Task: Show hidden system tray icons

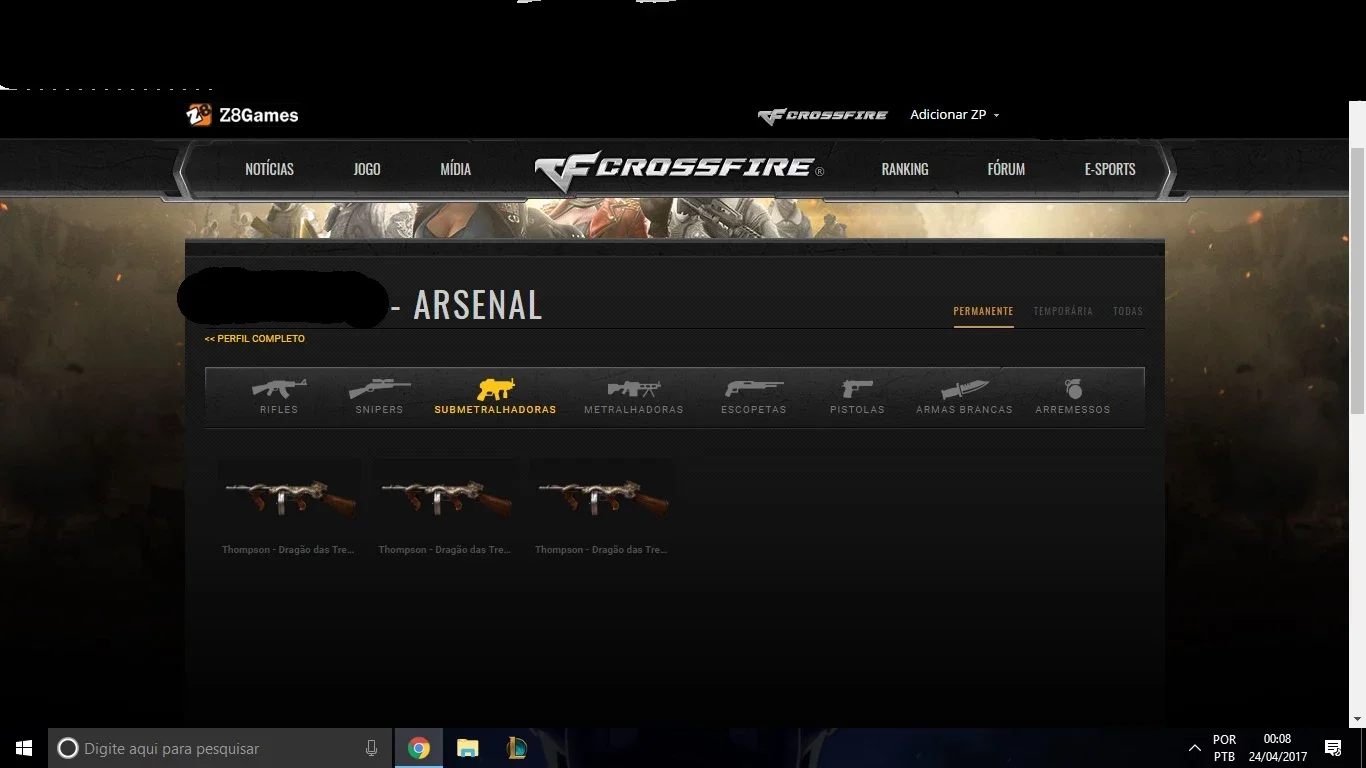Action: point(1194,748)
